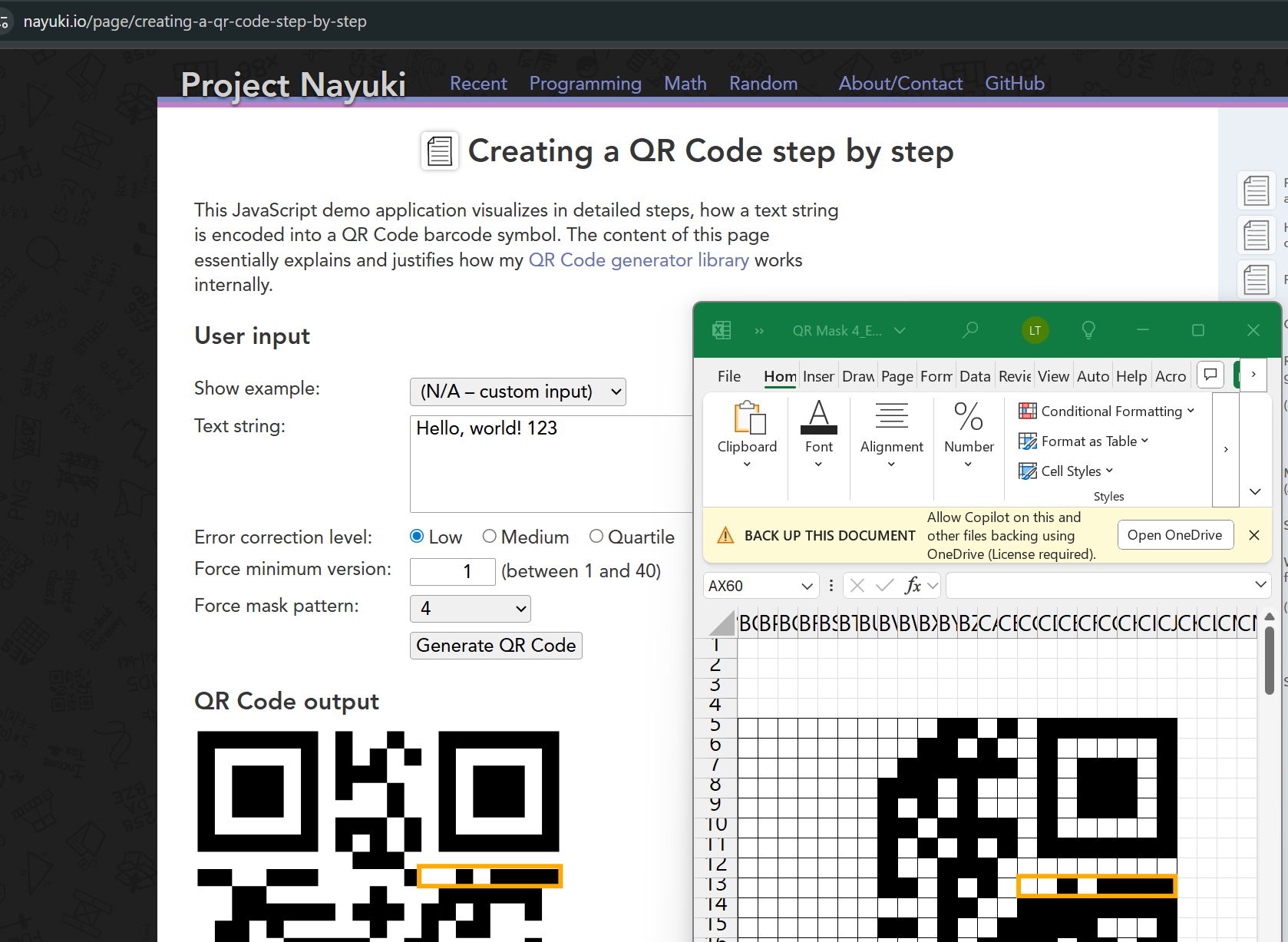Open the GitHub nav link
The width and height of the screenshot is (1288, 942).
coord(1015,84)
